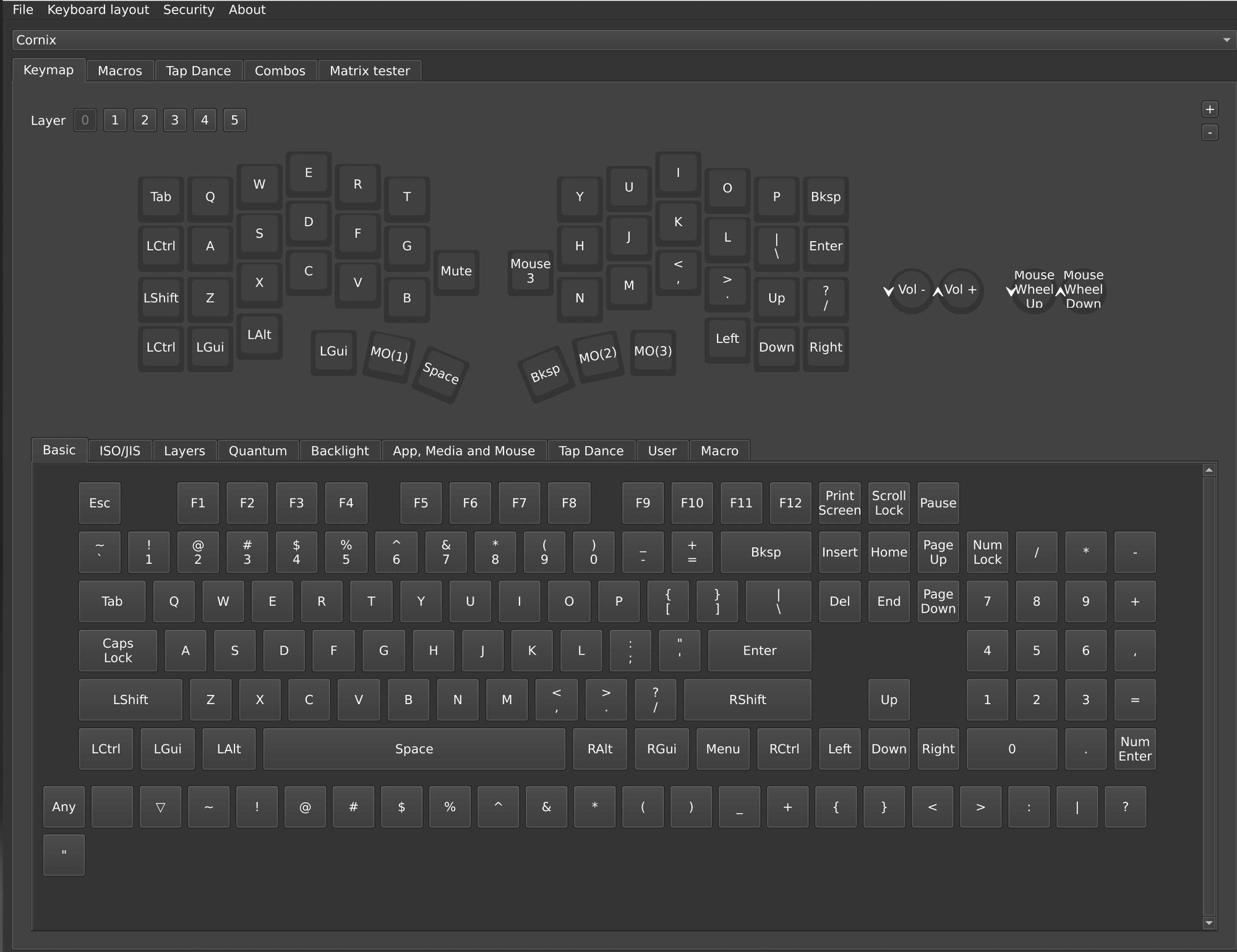This screenshot has width=1237, height=952.
Task: Zoom out the keymap with the - button
Action: [1210, 132]
